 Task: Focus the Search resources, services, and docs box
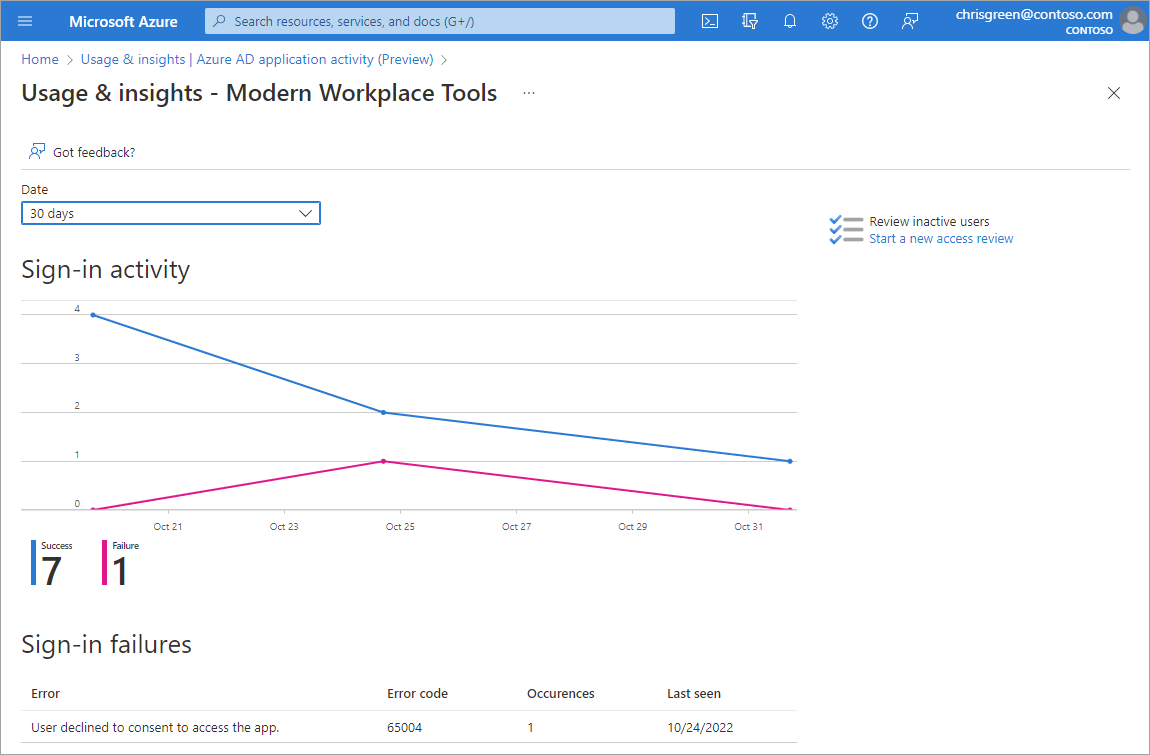440,21
